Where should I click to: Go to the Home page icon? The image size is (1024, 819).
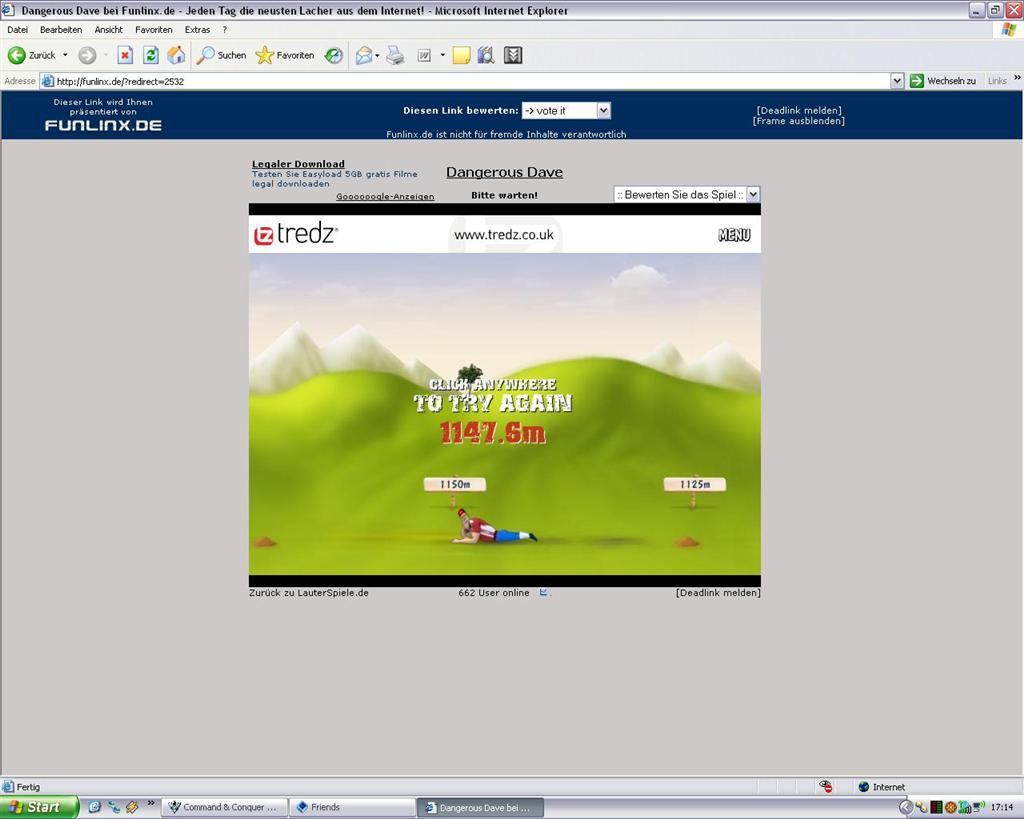(x=176, y=56)
